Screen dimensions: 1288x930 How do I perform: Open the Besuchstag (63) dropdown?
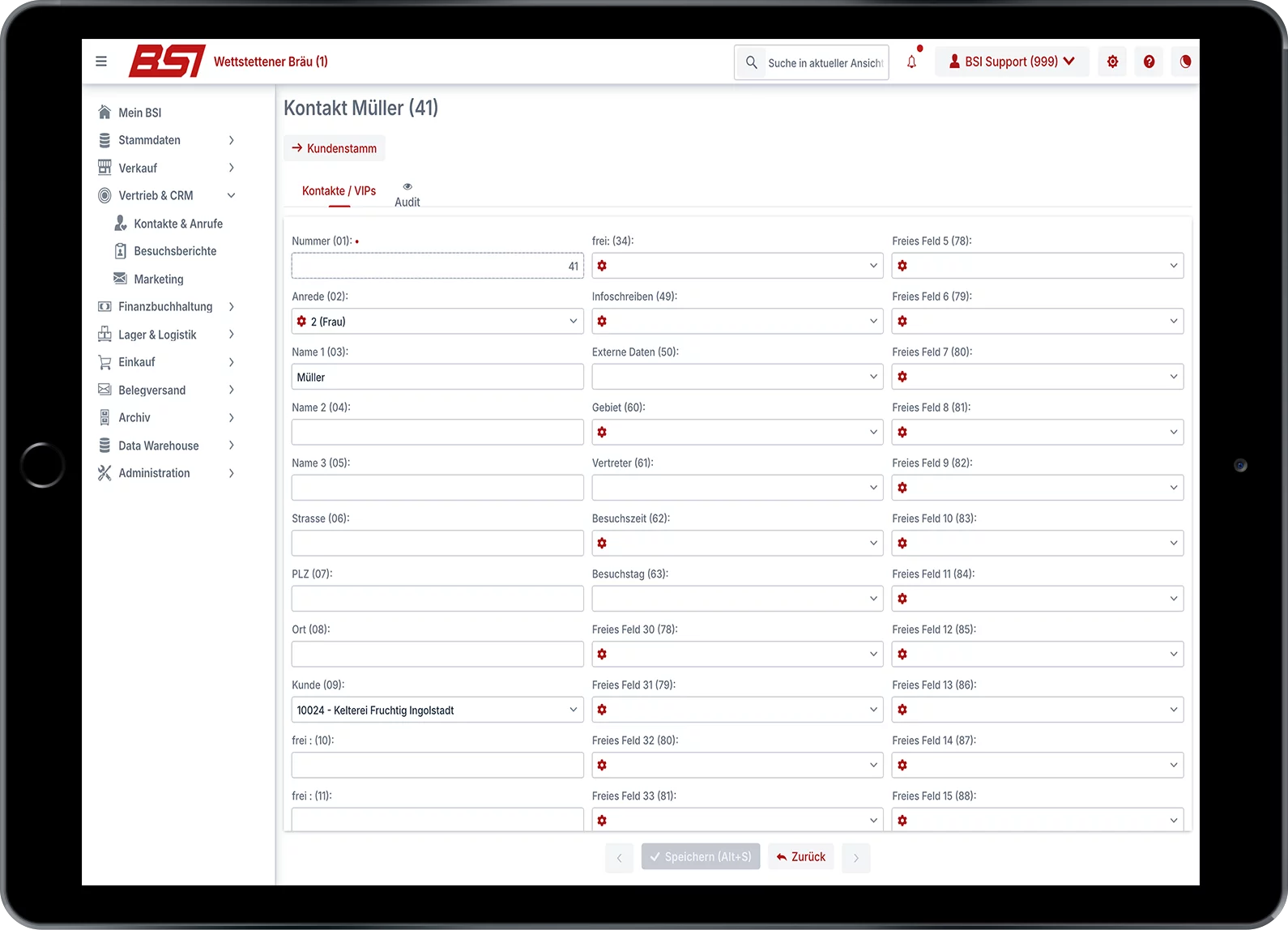click(x=737, y=599)
